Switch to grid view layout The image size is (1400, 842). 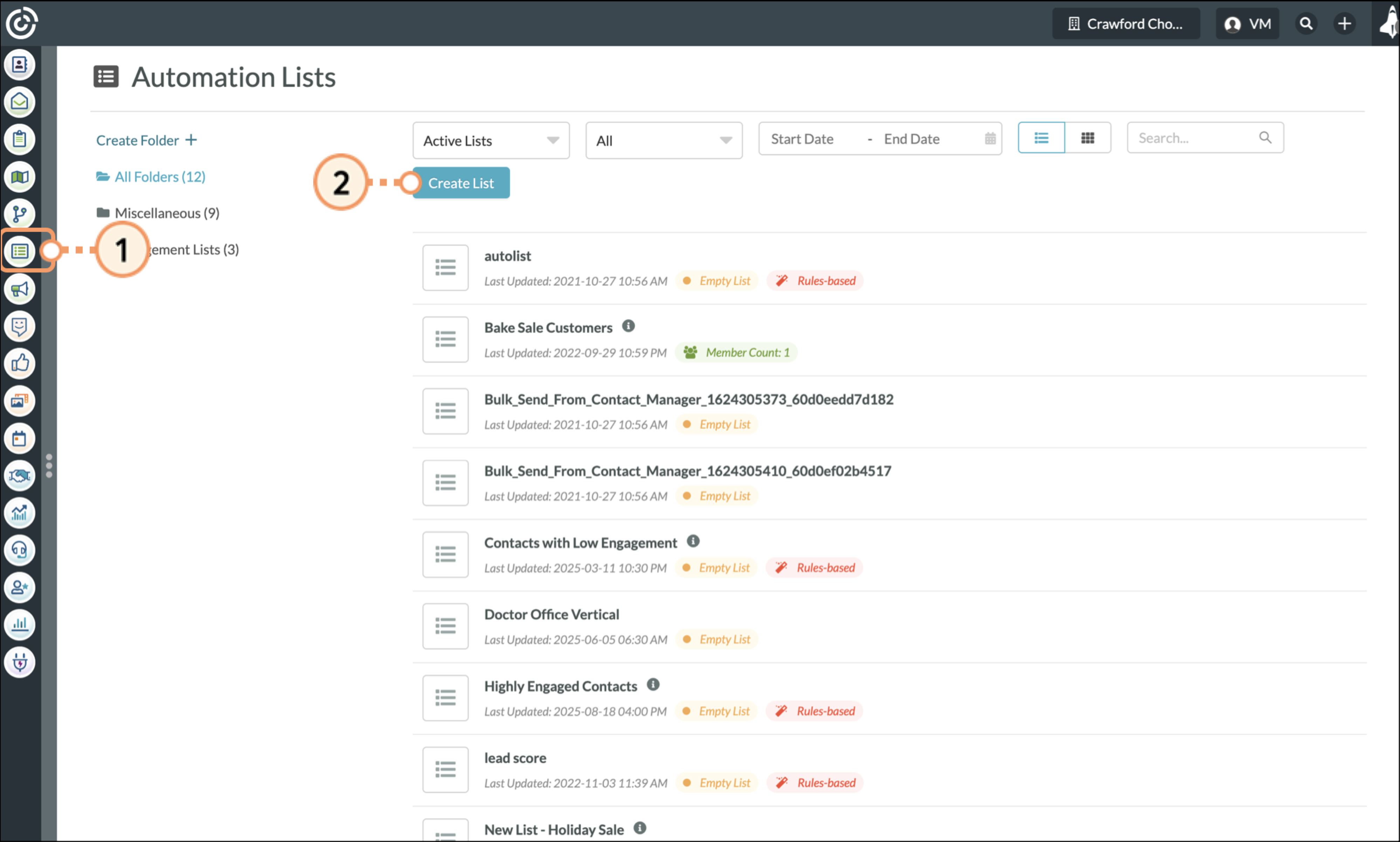click(x=1087, y=138)
